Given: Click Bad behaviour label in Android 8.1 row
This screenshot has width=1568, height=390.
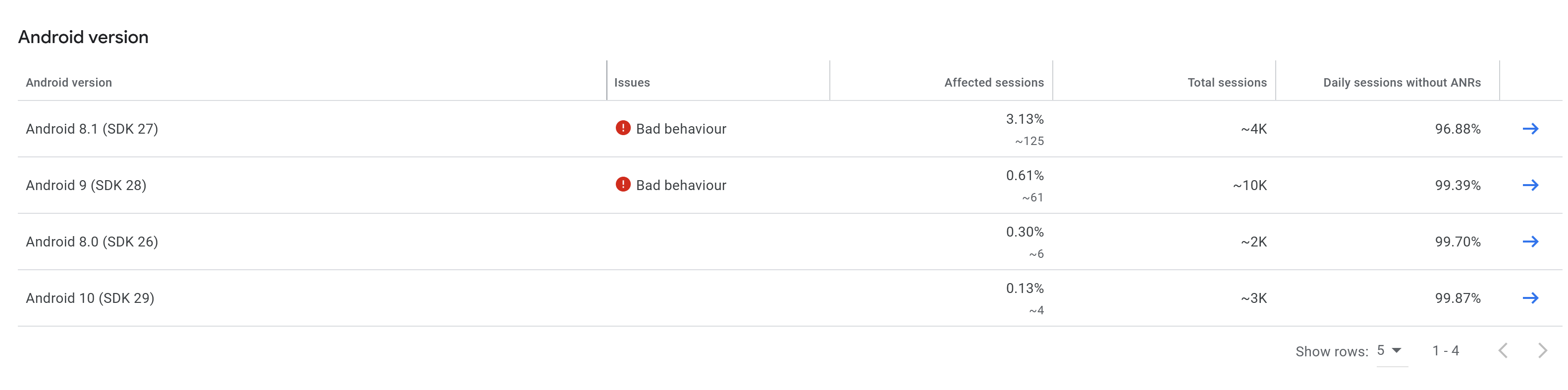Looking at the screenshot, I should [x=681, y=129].
